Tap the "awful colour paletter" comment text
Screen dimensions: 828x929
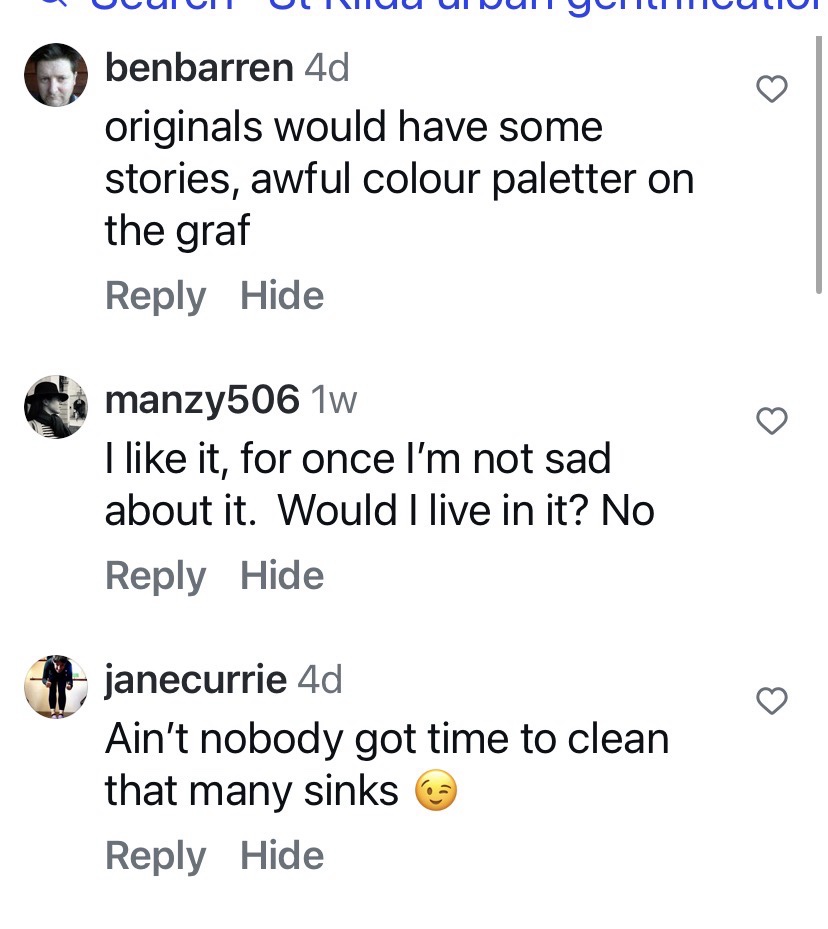399,180
